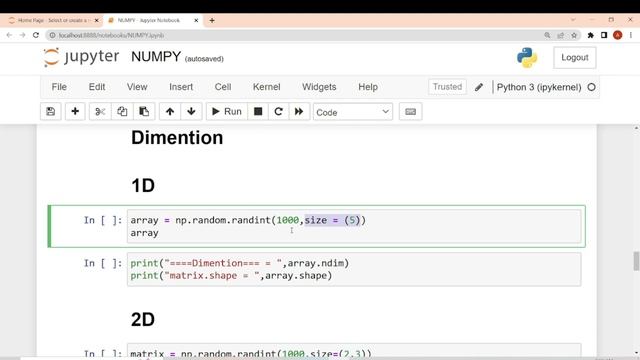This screenshot has width=640, height=360.
Task: Open a new browser tab
Action: click(212, 20)
